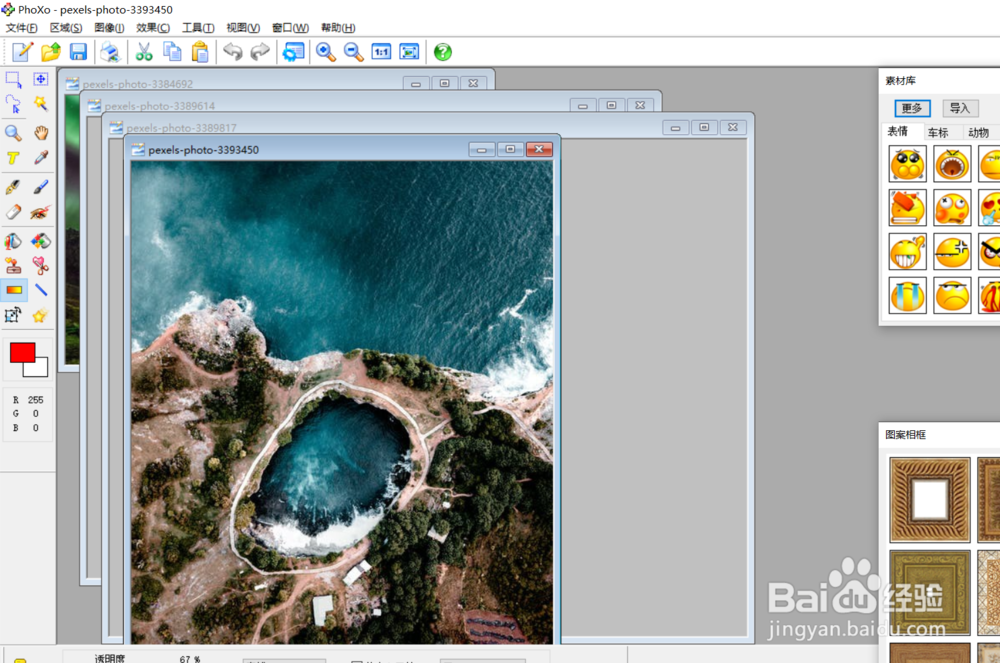This screenshot has height=663, width=1000.
Task: Pick the frowning emoji sticker
Action: (x=952, y=295)
